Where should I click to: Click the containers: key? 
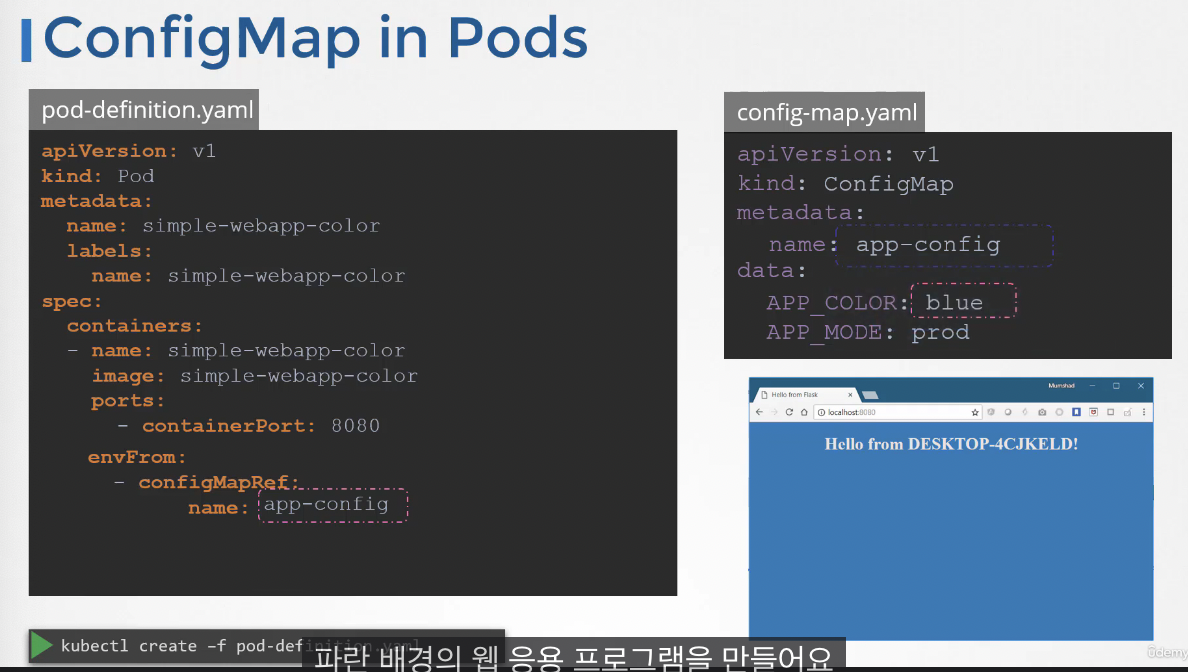[135, 326]
